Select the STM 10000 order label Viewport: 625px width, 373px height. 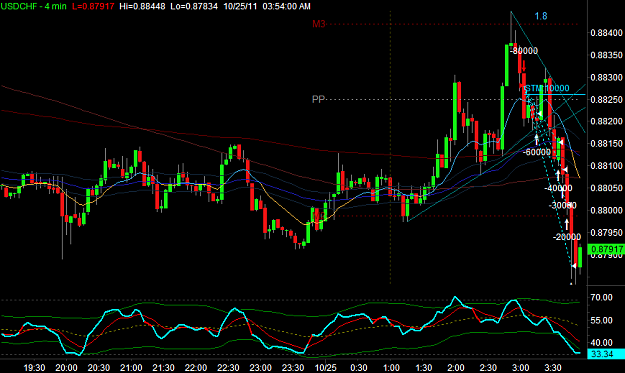(x=547, y=88)
